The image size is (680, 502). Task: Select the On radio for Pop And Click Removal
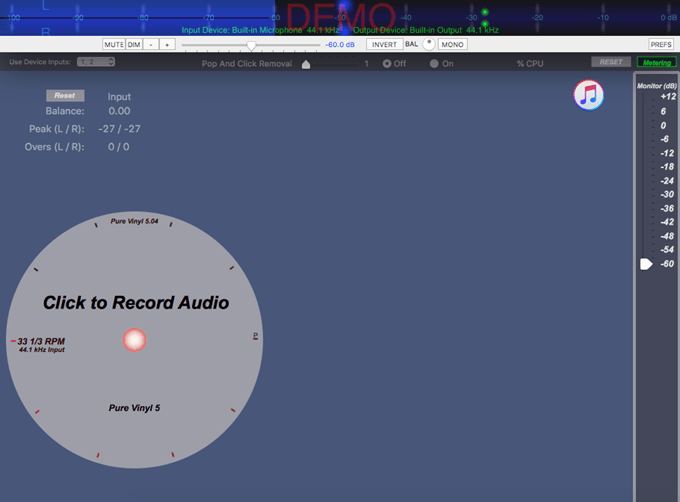pos(434,64)
